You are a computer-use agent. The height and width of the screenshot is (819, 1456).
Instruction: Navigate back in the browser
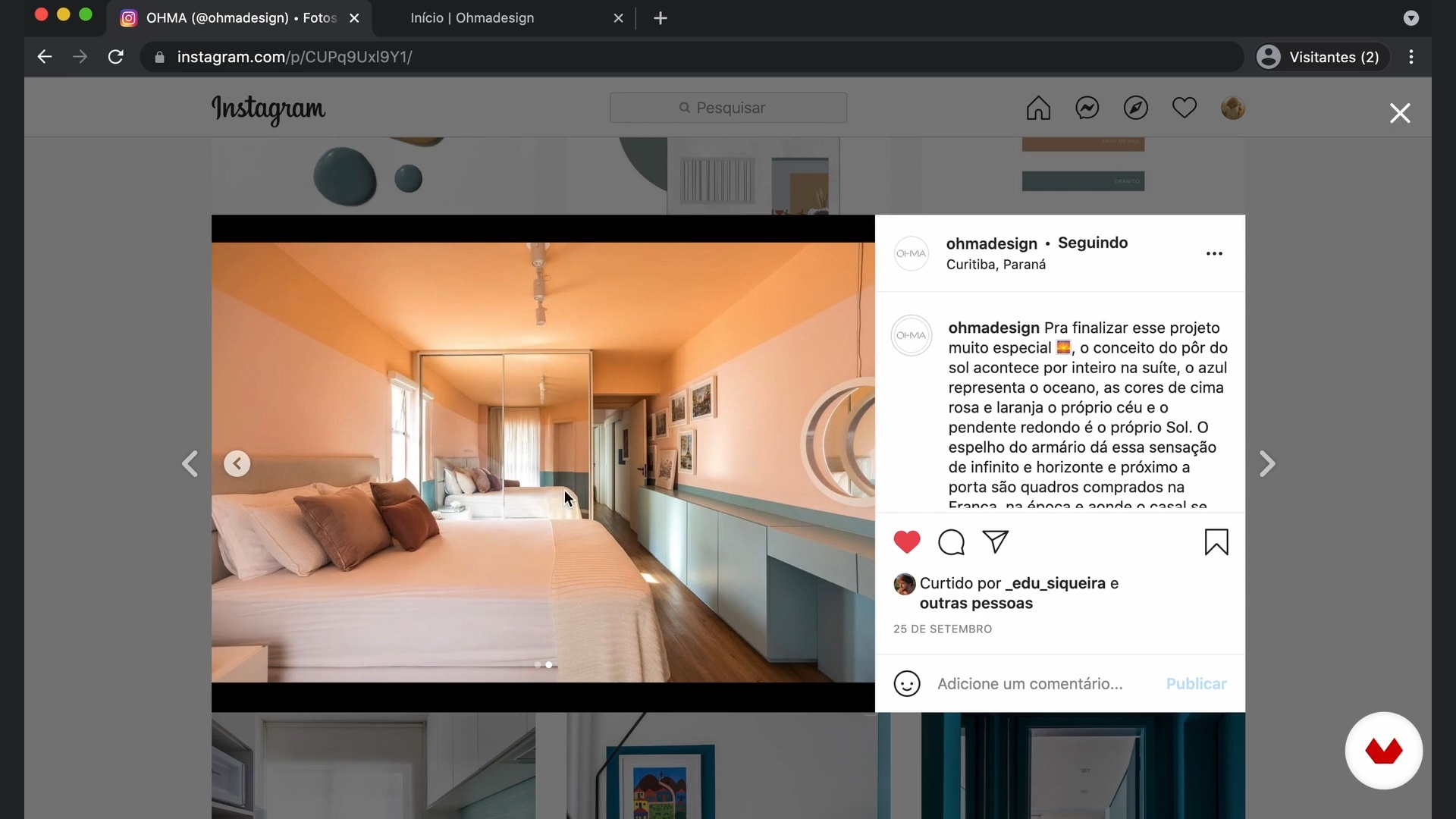[x=44, y=57]
